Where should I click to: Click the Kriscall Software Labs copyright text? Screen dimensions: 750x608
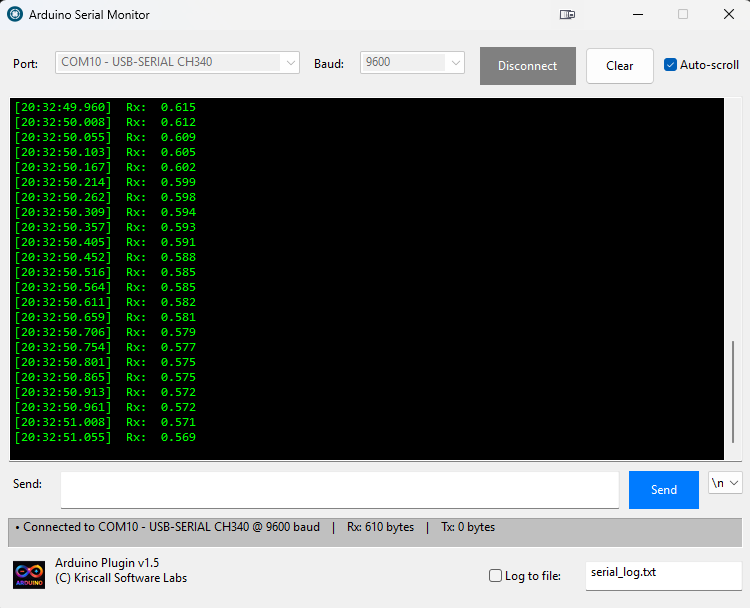click(121, 578)
